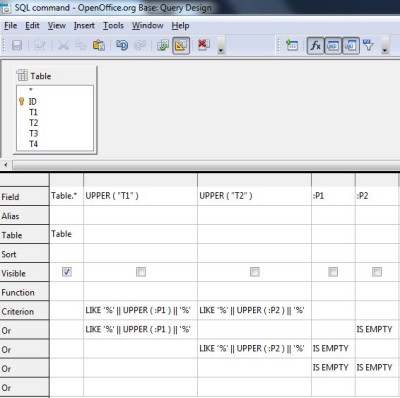Open the design toolbar's overflow arrow
400x398 pixels.
pos(385,46)
